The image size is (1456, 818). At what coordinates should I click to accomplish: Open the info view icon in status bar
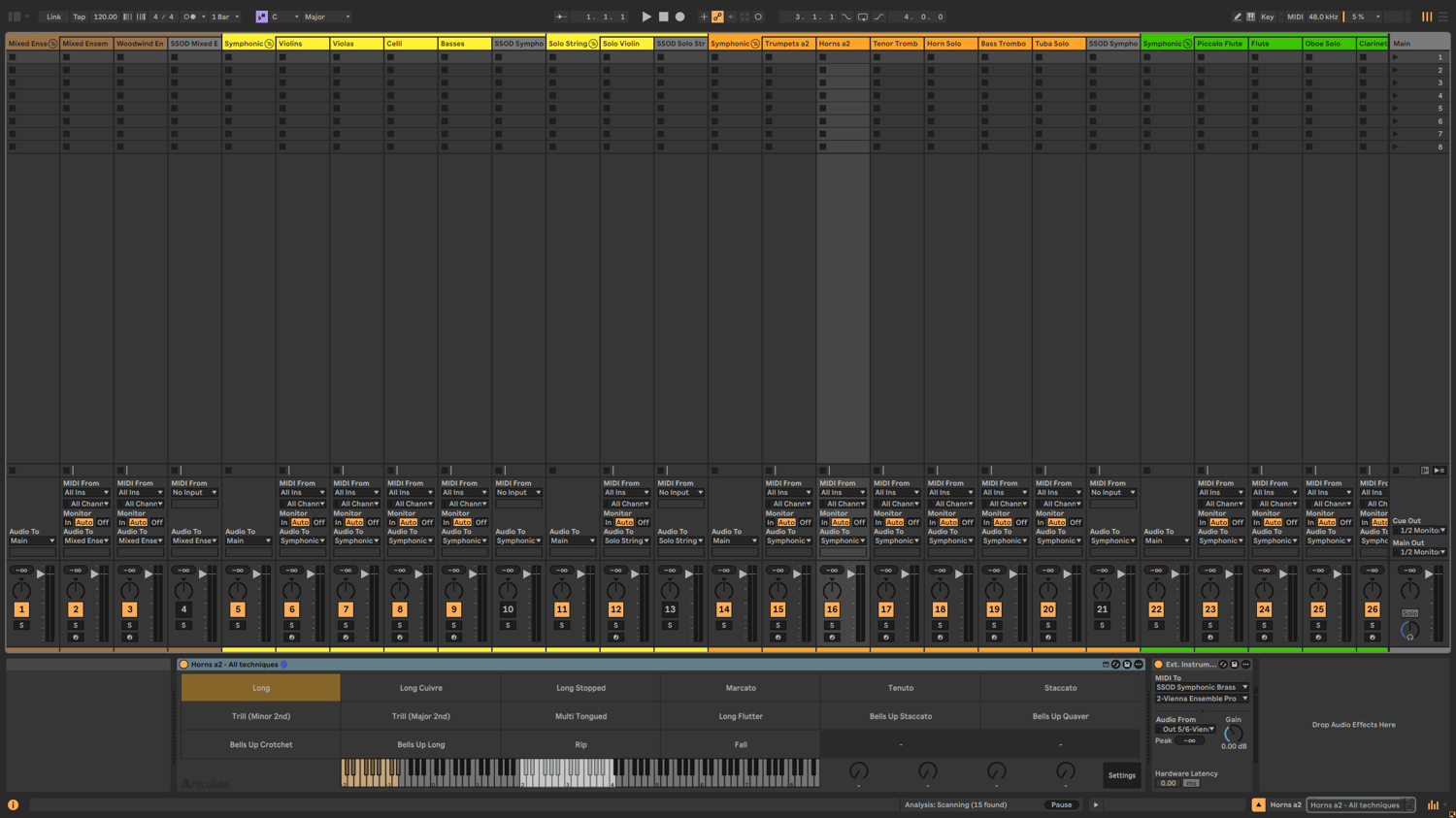point(14,804)
